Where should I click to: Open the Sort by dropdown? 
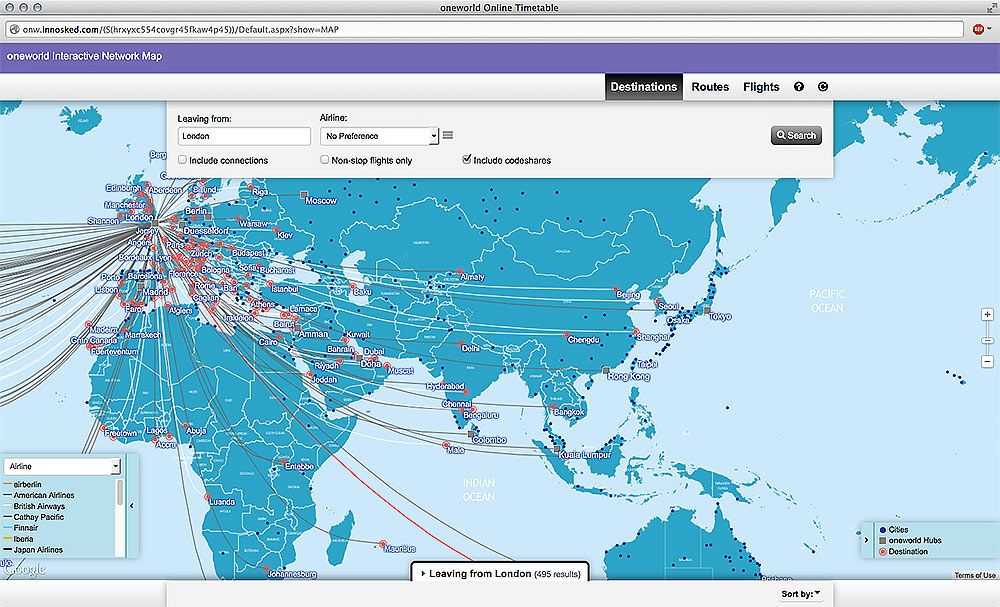(801, 594)
